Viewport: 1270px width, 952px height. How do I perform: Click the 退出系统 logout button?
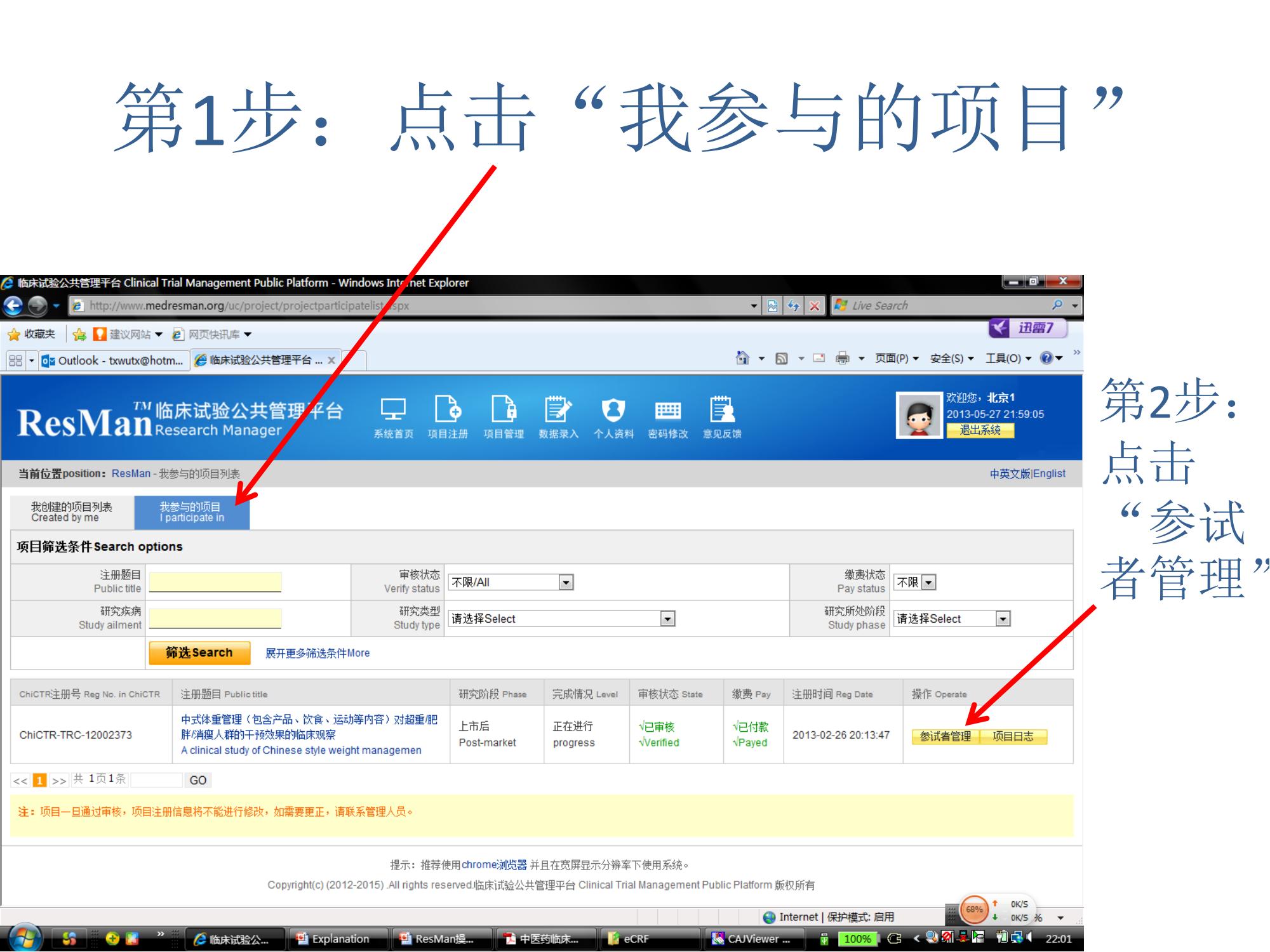click(980, 430)
